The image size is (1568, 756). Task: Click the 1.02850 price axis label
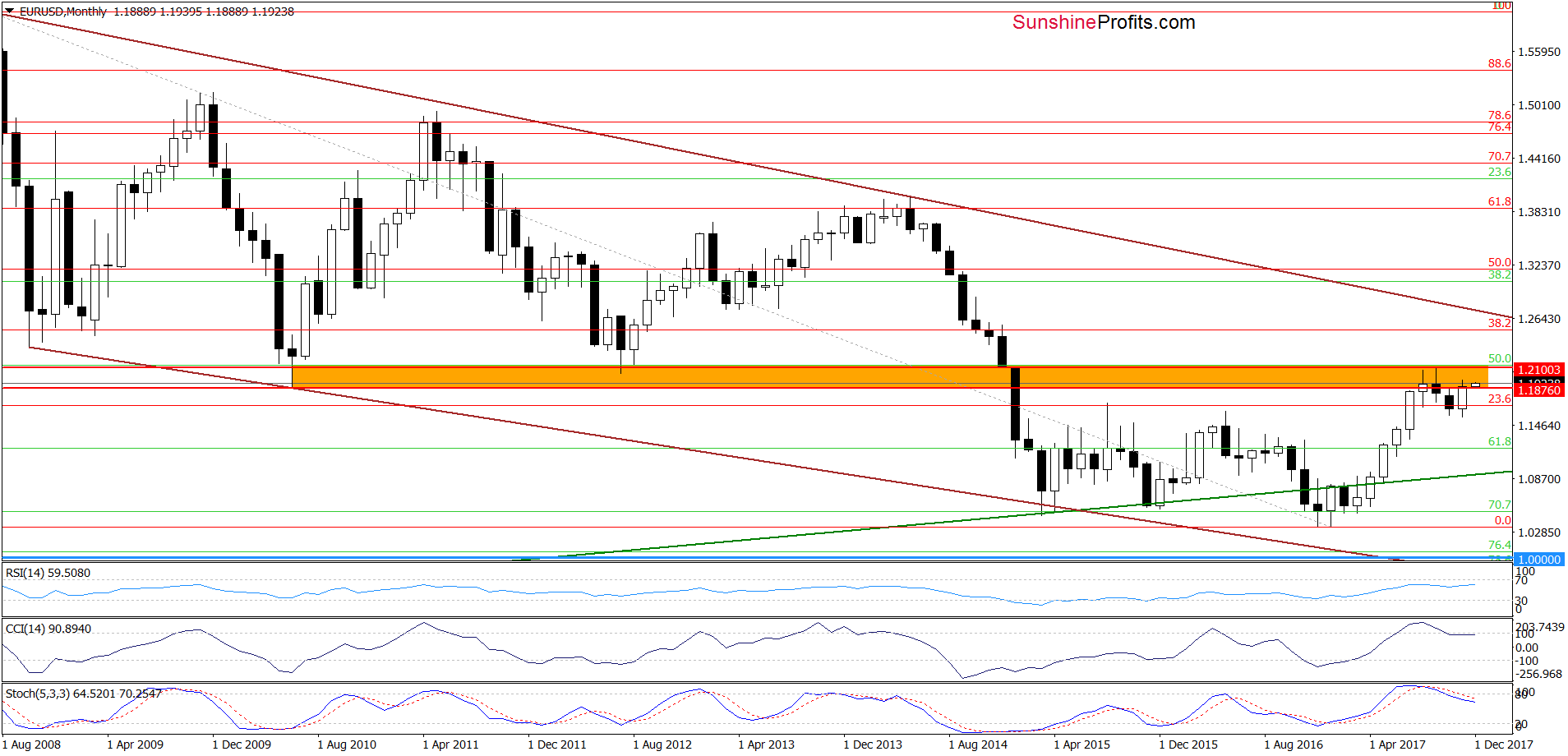[x=1538, y=532]
